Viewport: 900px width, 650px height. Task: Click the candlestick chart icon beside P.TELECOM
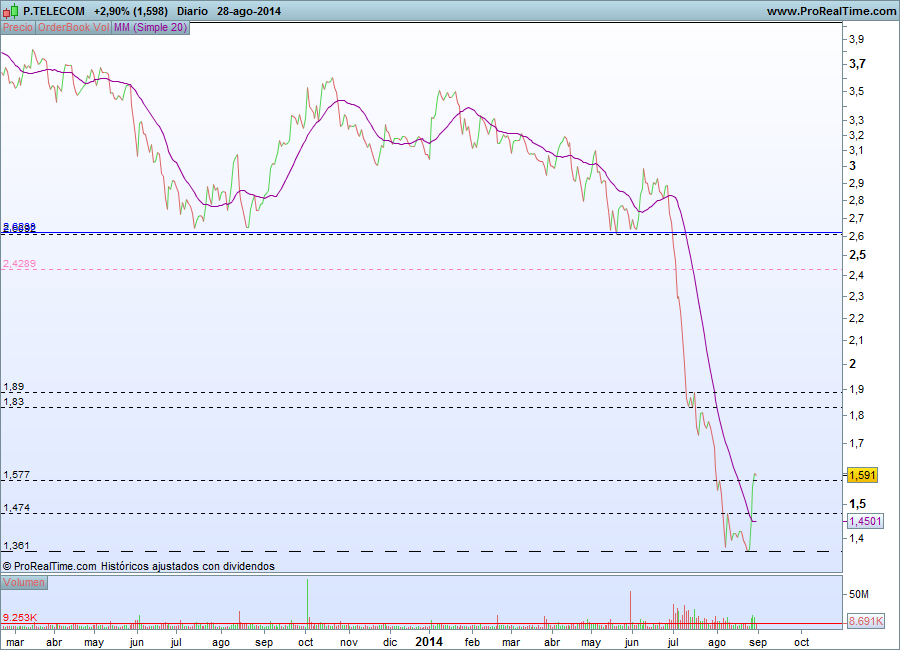(x=10, y=11)
